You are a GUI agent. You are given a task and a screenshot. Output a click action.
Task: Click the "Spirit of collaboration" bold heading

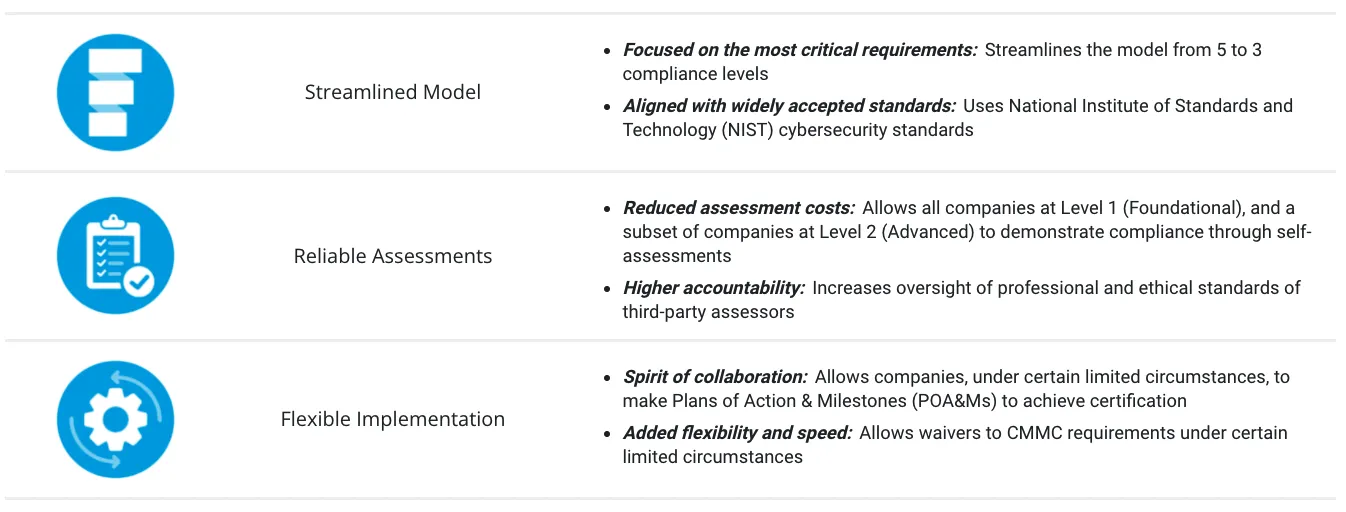[x=714, y=377]
